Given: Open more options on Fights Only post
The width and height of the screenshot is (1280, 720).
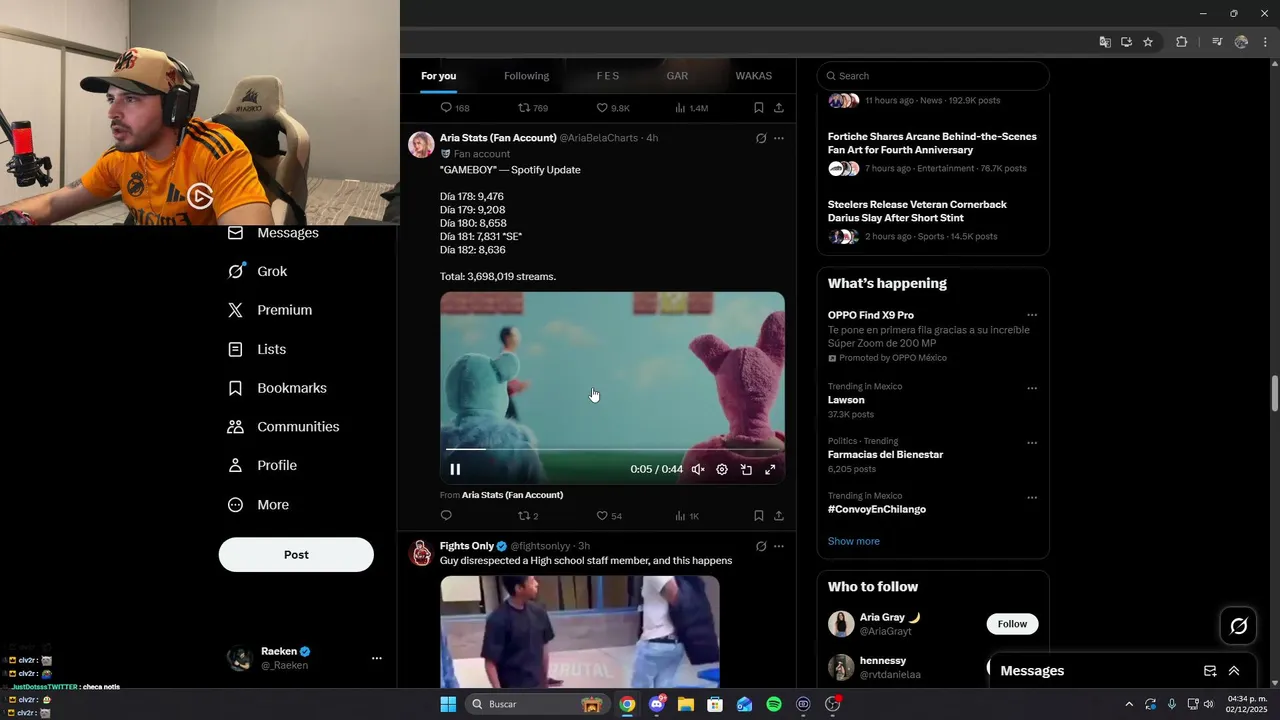Looking at the screenshot, I should [779, 546].
